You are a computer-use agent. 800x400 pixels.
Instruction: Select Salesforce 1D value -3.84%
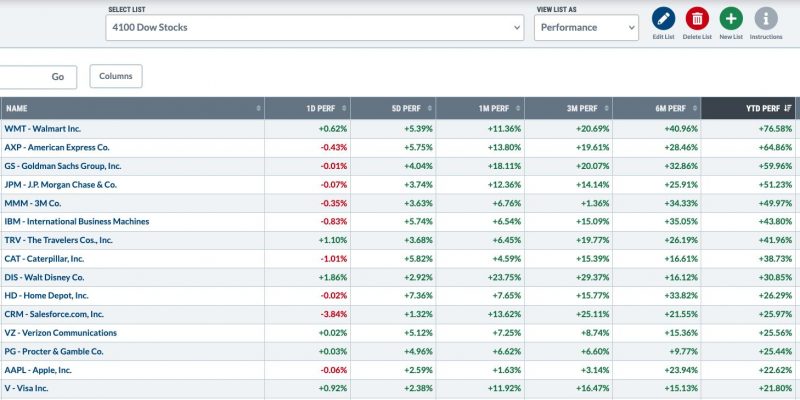coord(334,314)
